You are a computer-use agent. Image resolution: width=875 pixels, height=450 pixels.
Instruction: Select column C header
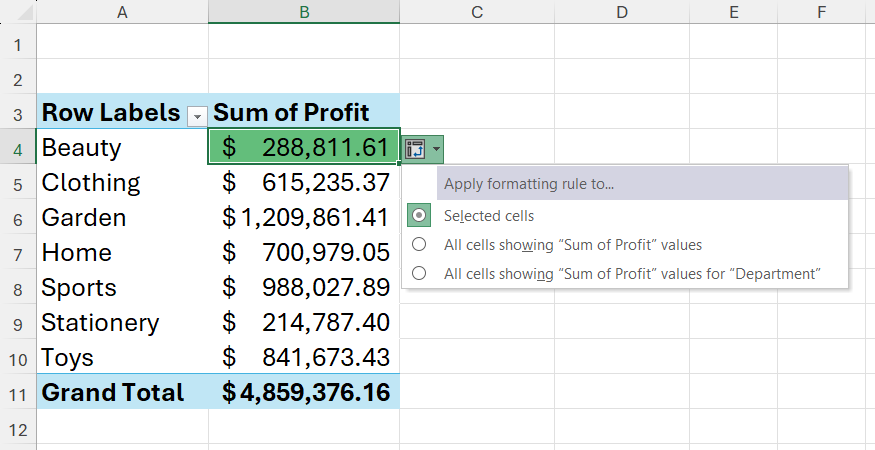[477, 12]
